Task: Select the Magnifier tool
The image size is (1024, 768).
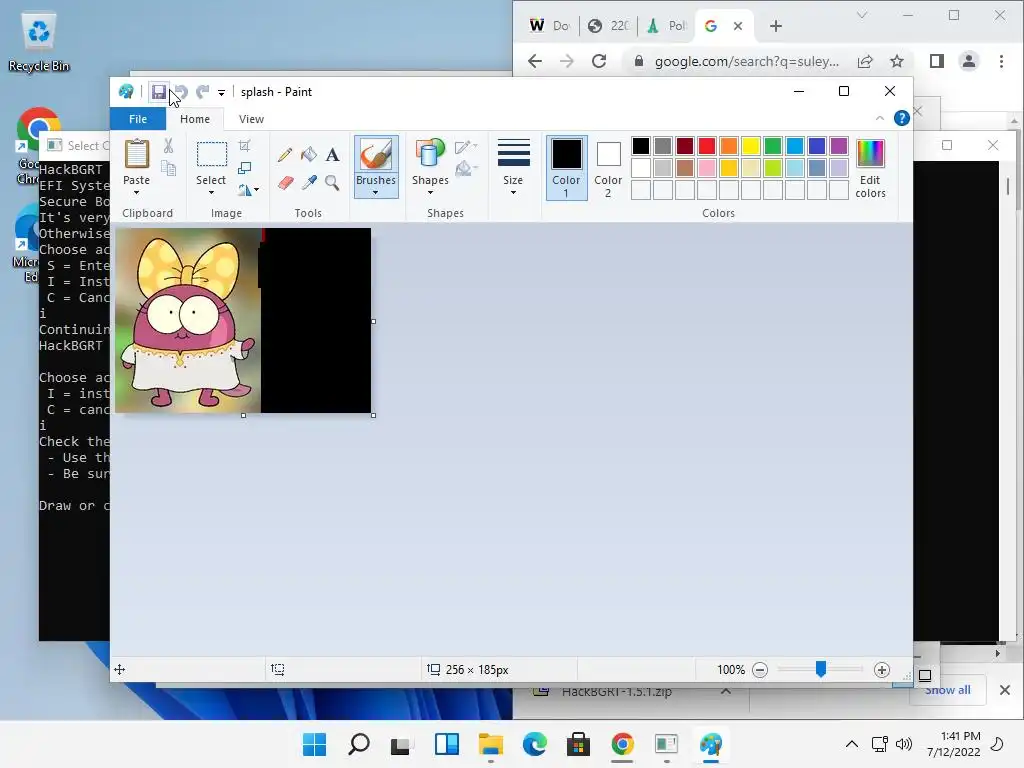Action: pos(332,182)
